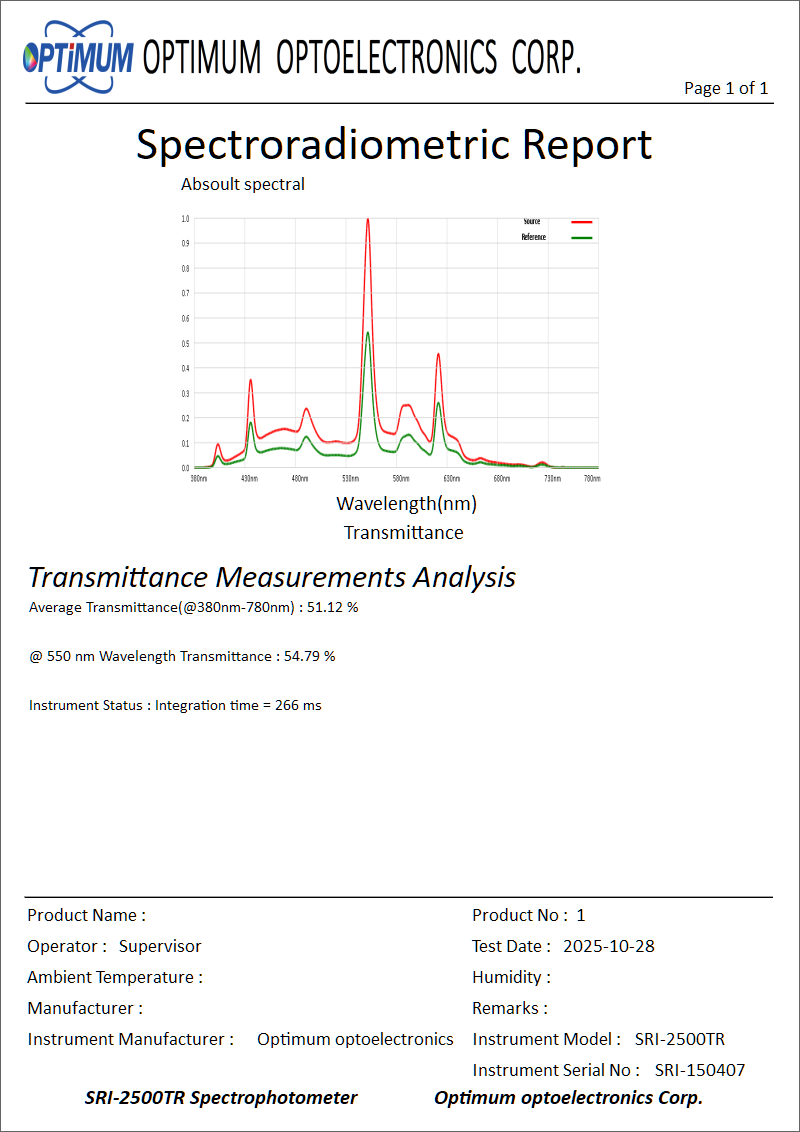Select the Source legend label
Image resolution: width=800 pixels, height=1132 pixels.
531,221
